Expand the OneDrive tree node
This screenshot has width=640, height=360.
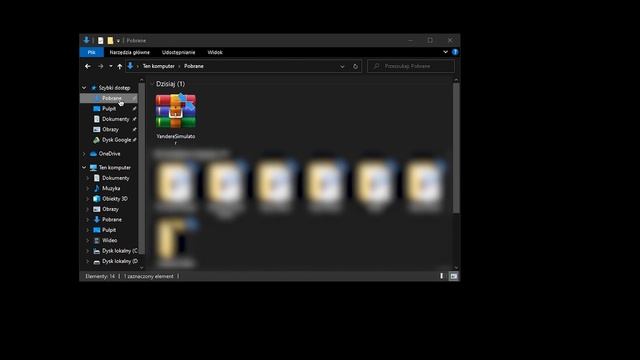[x=84, y=154]
